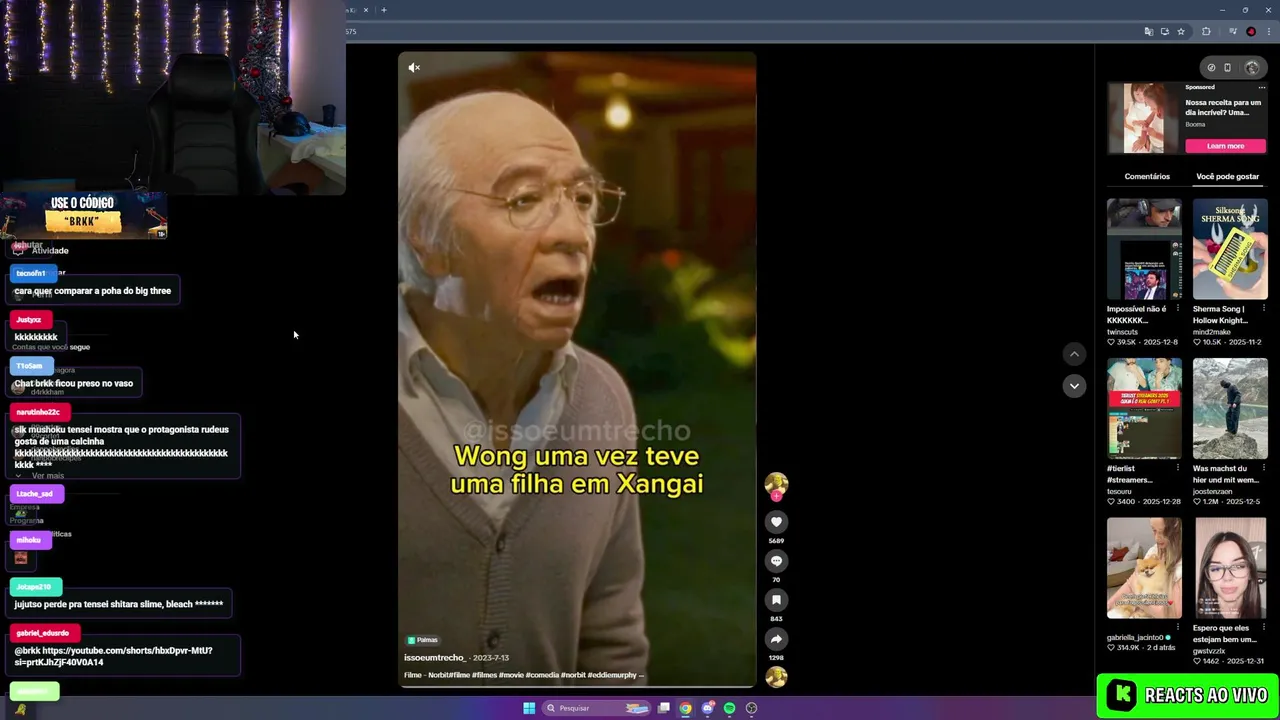Switch to the Você pode gostar tab

[1228, 176]
